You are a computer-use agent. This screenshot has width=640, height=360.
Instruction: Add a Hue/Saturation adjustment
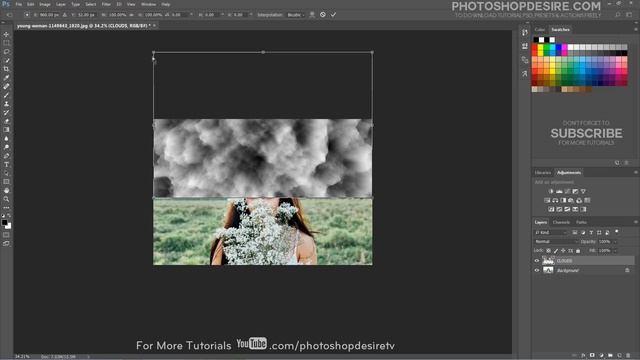pyautogui.click(x=547, y=200)
